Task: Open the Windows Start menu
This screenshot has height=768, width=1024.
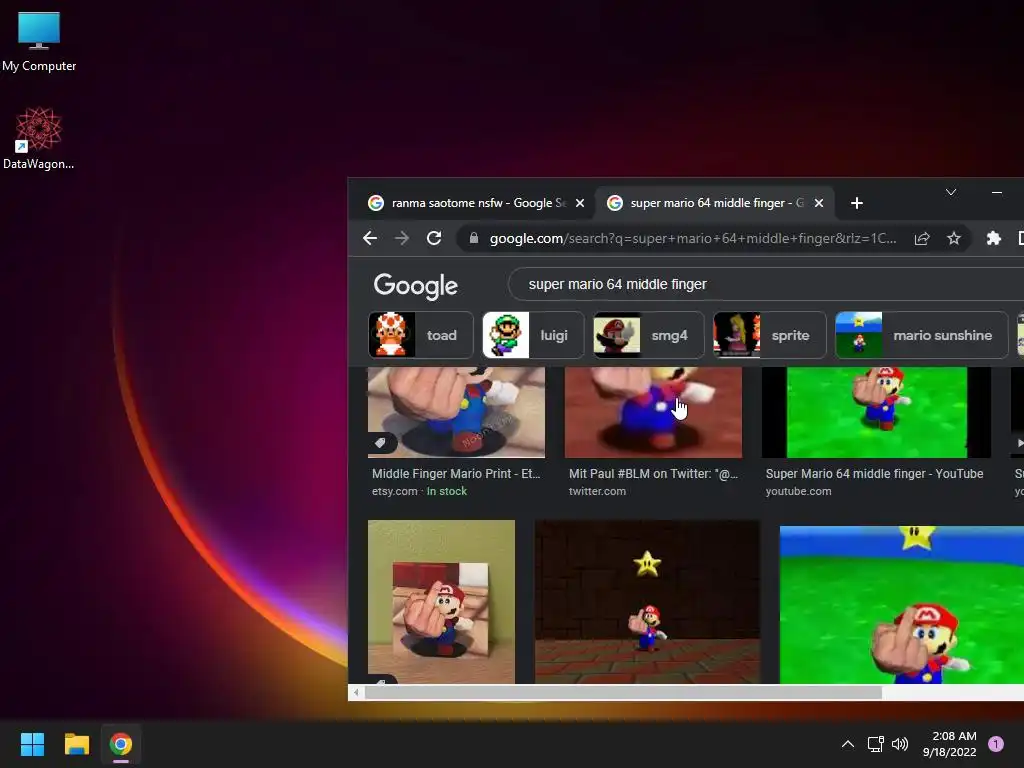Action: coord(32,744)
